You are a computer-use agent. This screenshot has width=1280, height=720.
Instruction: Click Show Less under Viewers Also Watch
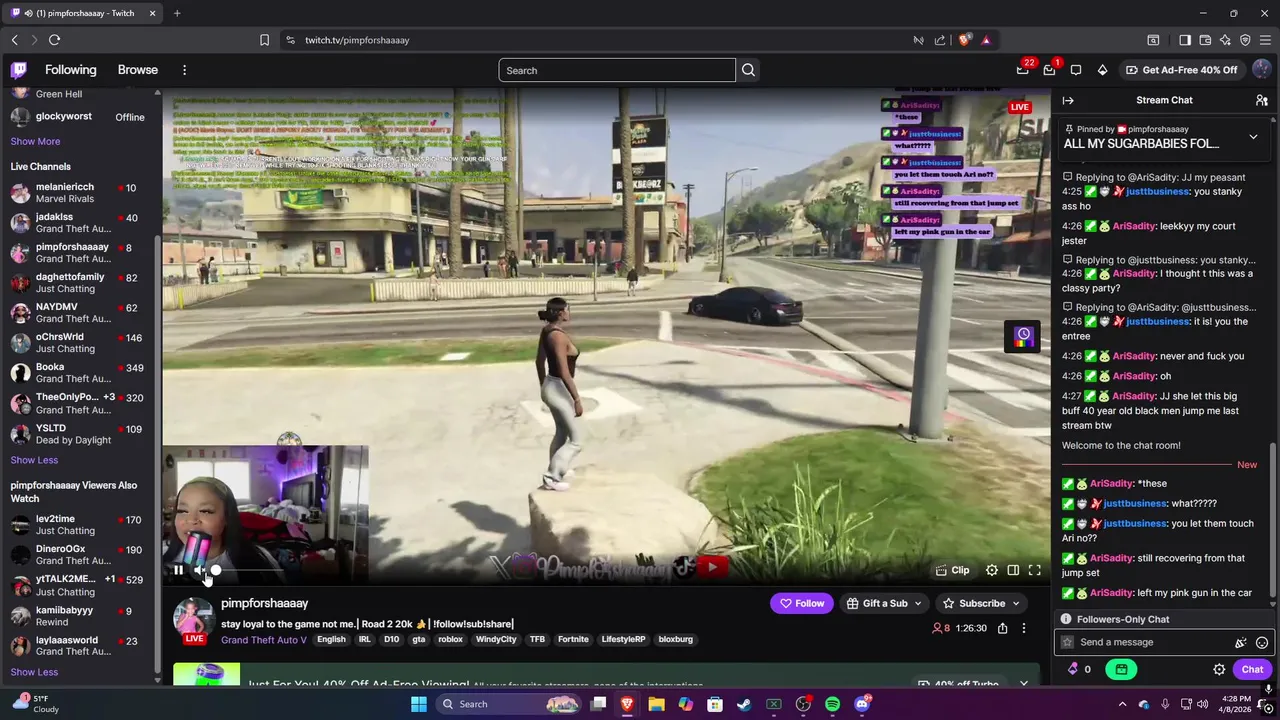pyautogui.click(x=34, y=672)
